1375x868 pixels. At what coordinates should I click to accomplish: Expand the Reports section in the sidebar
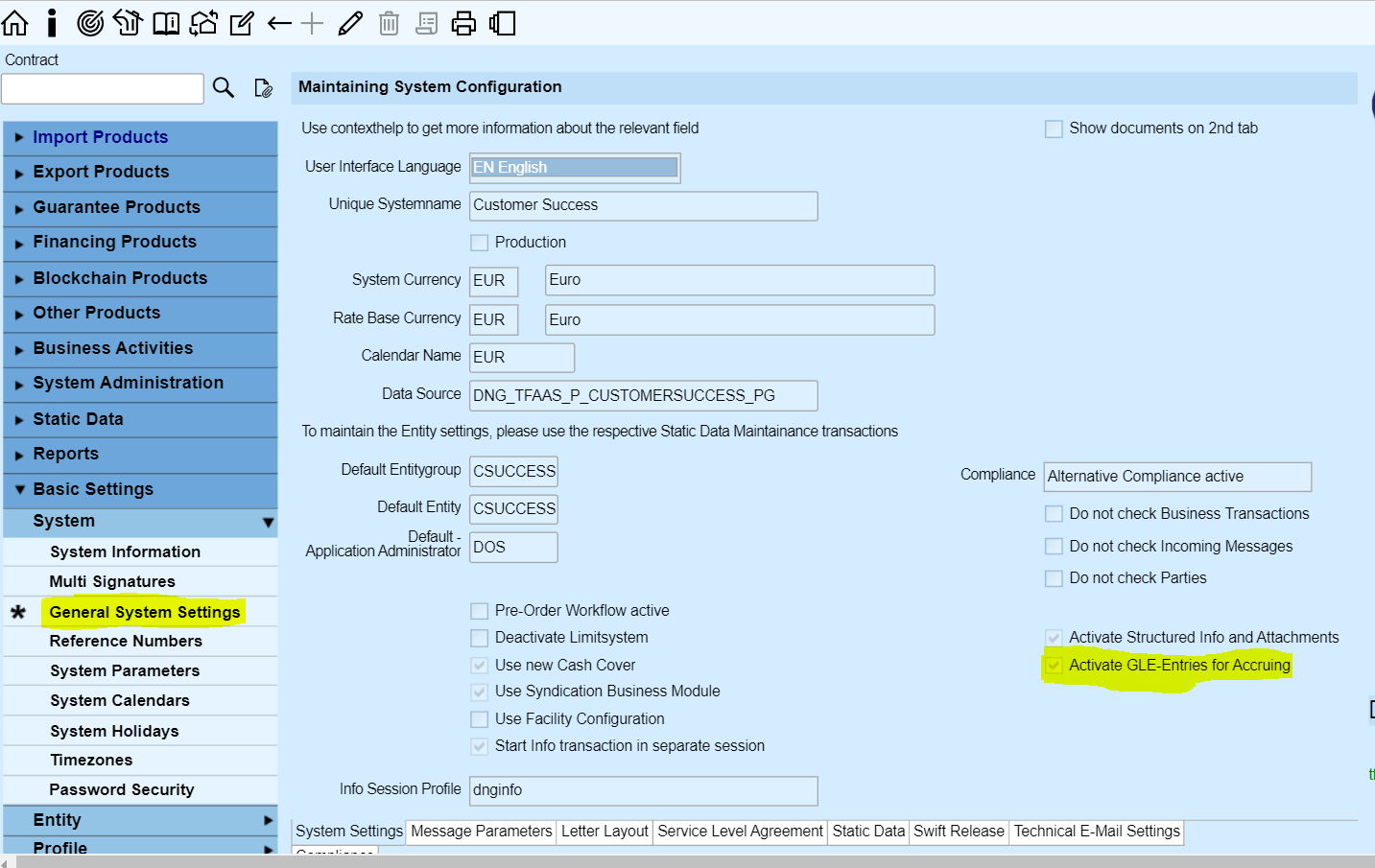(x=140, y=455)
